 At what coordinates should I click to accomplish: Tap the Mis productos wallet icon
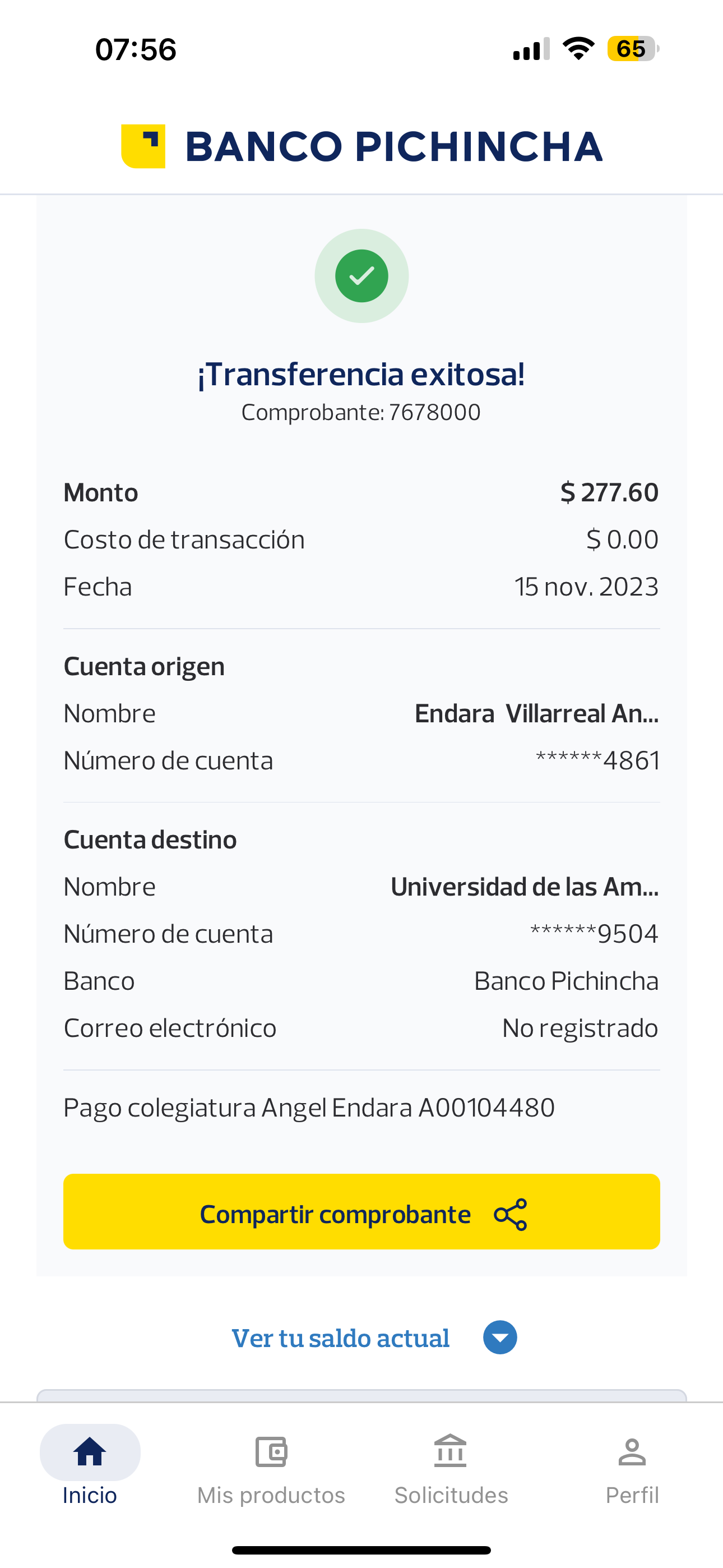[271, 1452]
